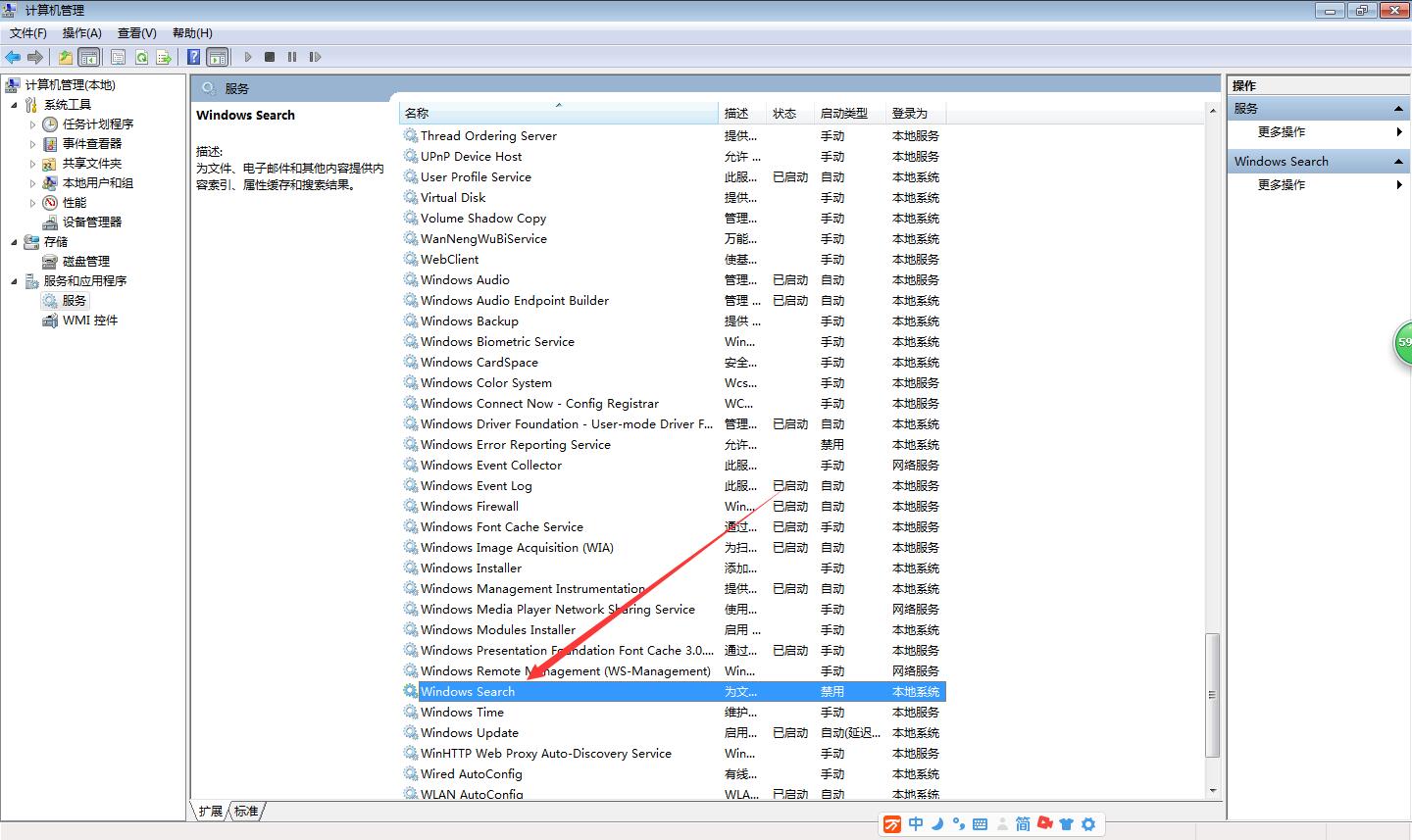The height and width of the screenshot is (840, 1412).
Task: Collapse the 存储 tree node
Action: click(x=14, y=242)
